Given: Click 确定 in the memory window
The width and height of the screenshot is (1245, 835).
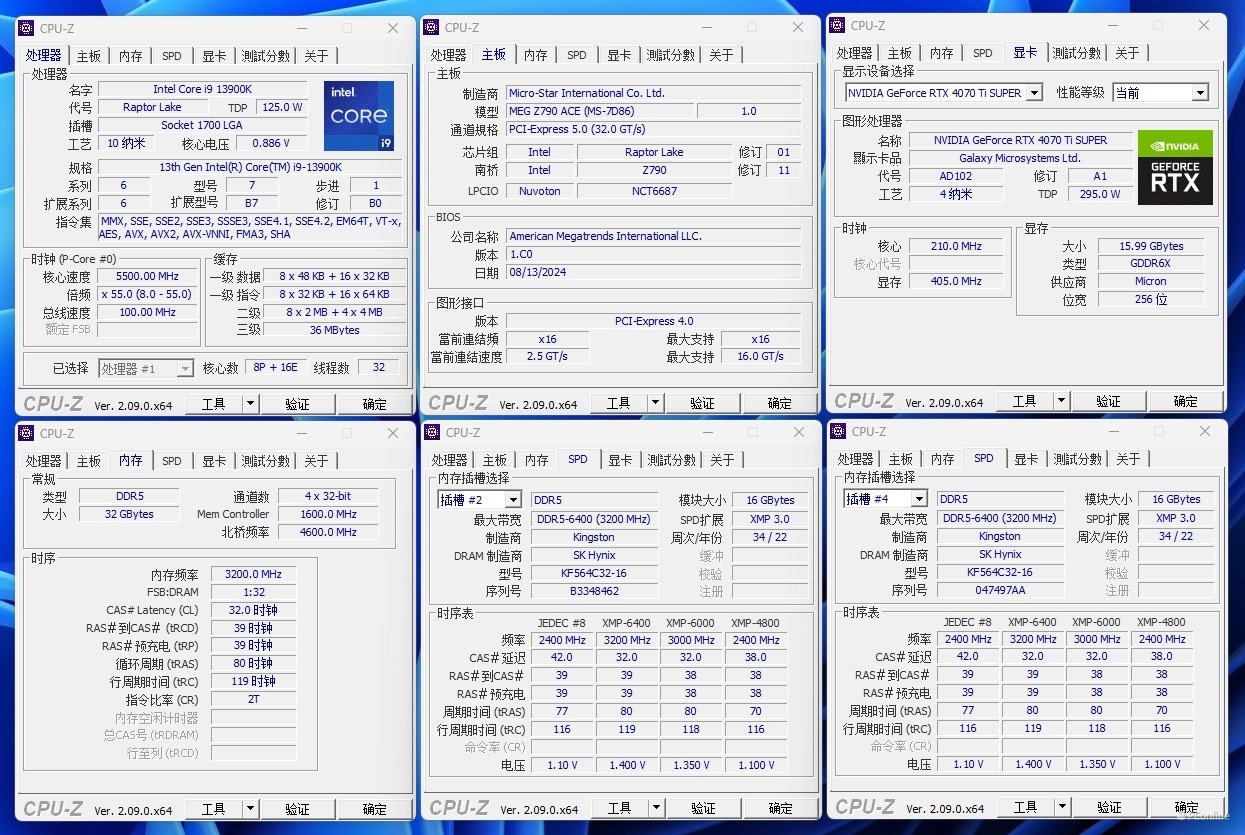Looking at the screenshot, I should pos(375,809).
